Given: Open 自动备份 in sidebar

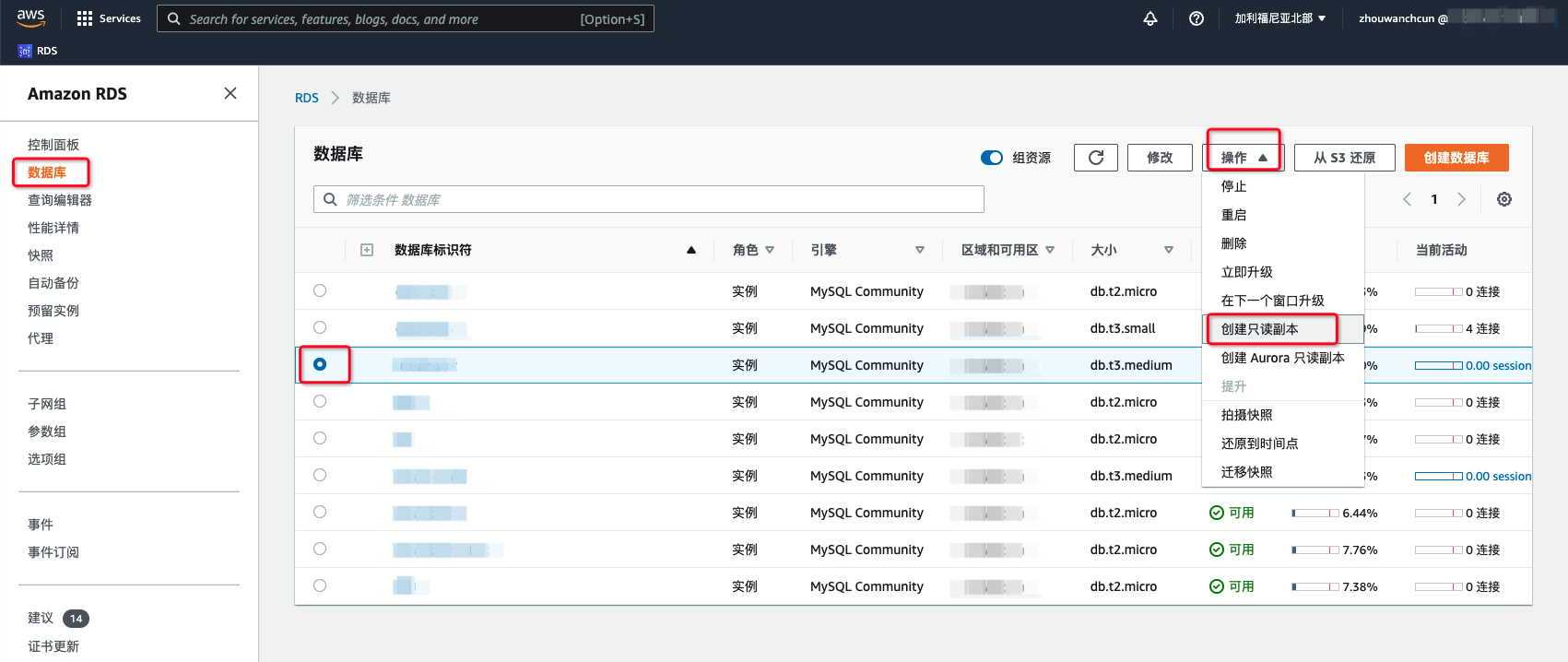Looking at the screenshot, I should [x=53, y=283].
